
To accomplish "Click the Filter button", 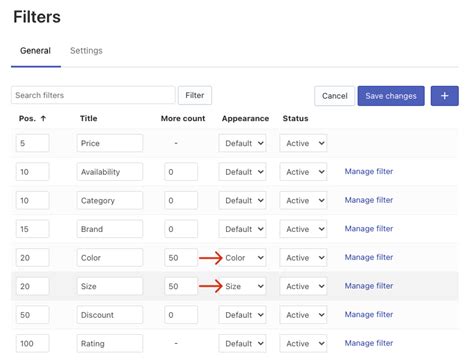I will 195,95.
